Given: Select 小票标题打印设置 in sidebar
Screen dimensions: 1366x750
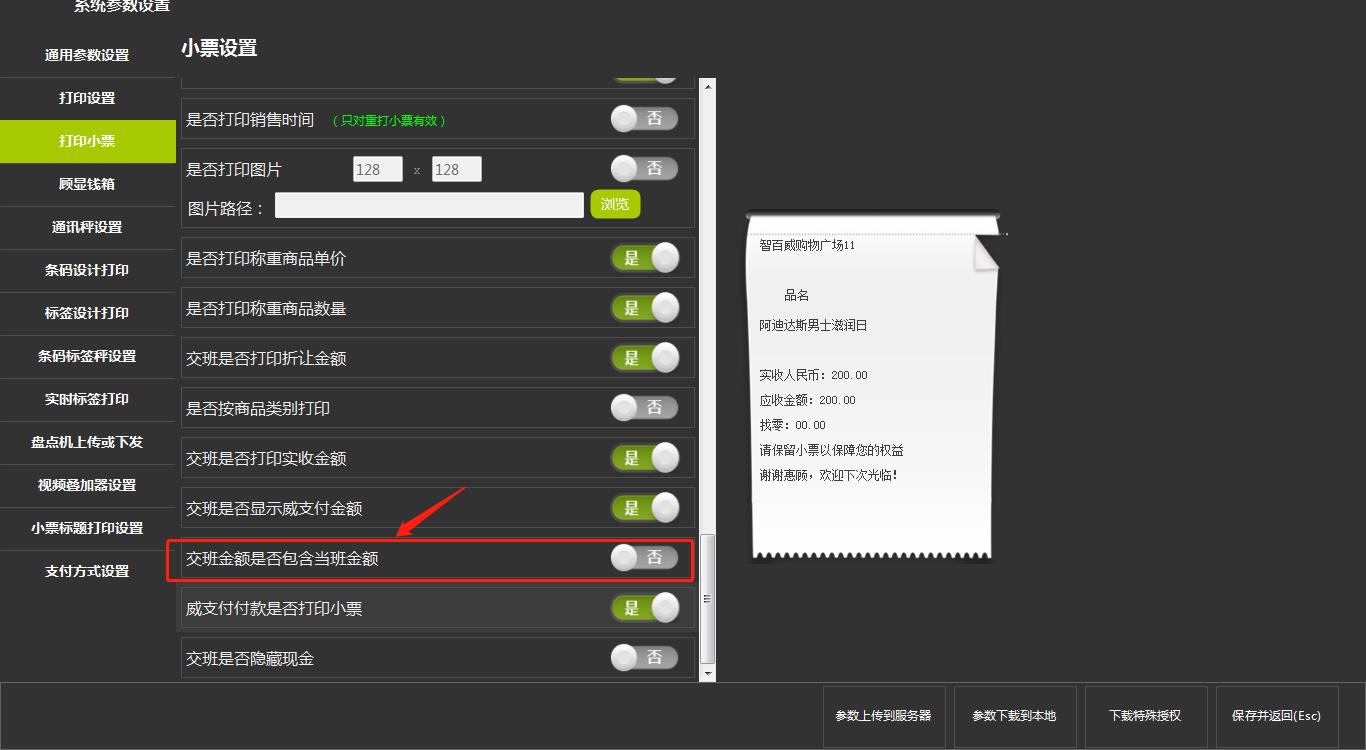Looking at the screenshot, I should (87, 528).
